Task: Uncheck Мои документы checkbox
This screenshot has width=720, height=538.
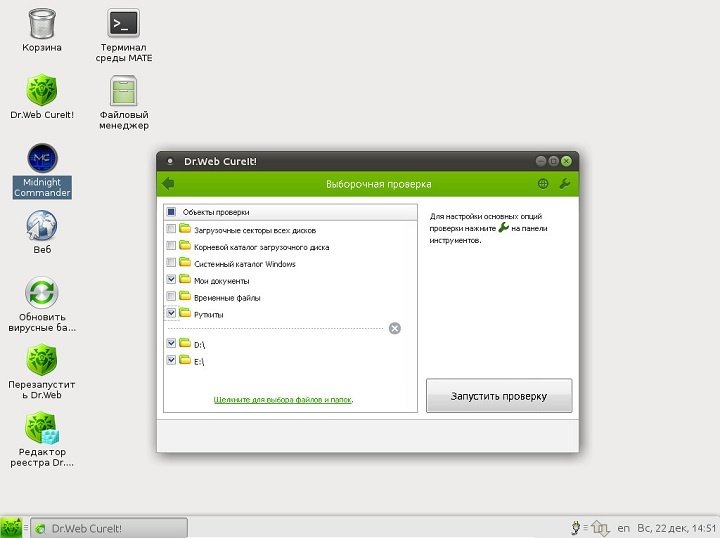Action: coord(171,280)
